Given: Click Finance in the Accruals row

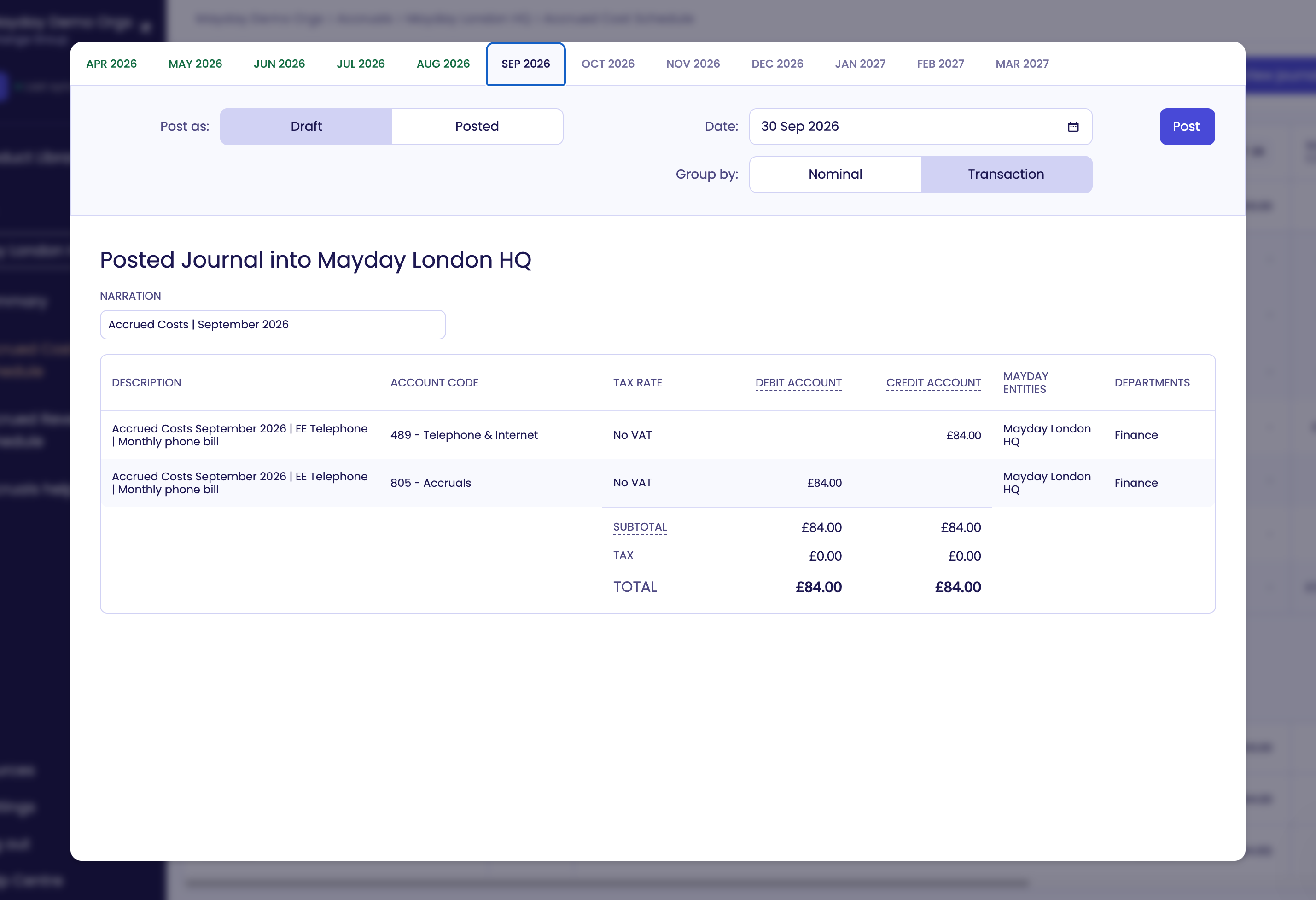Looking at the screenshot, I should click(x=1136, y=483).
